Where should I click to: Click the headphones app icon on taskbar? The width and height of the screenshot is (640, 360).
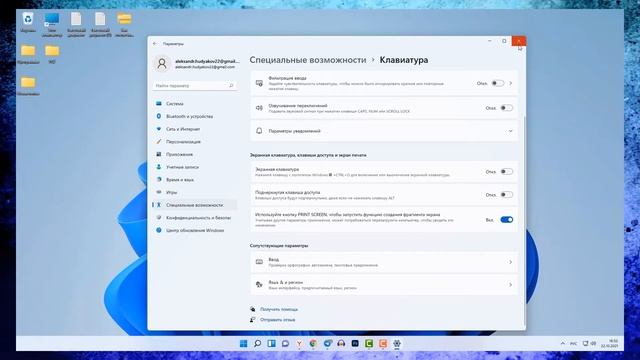point(341,344)
